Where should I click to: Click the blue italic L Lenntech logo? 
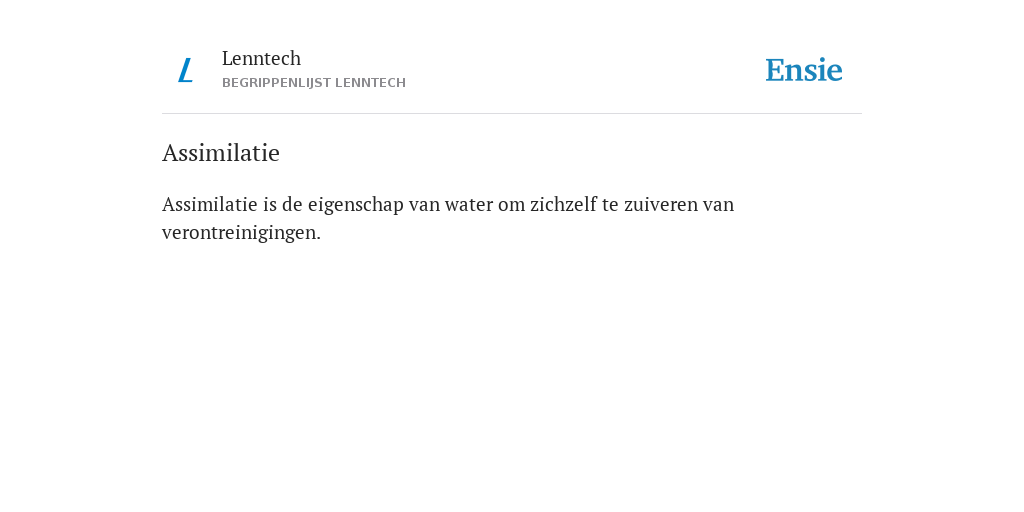(185, 70)
